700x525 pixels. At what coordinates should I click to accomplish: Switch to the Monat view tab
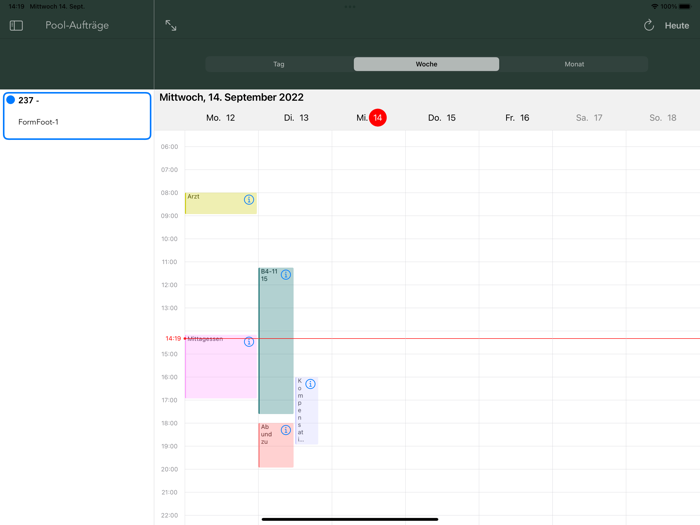tap(574, 64)
